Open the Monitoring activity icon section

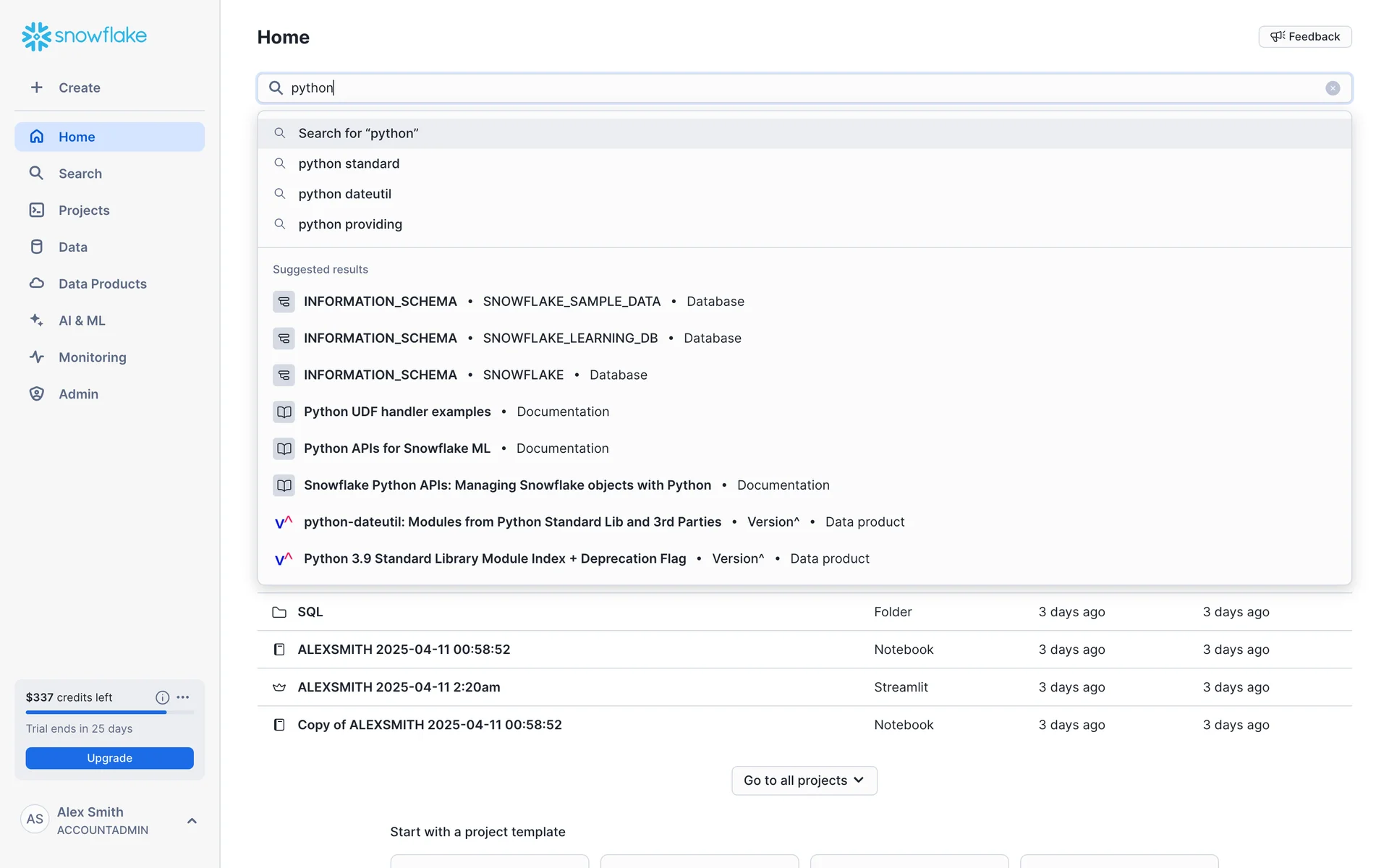click(x=36, y=357)
